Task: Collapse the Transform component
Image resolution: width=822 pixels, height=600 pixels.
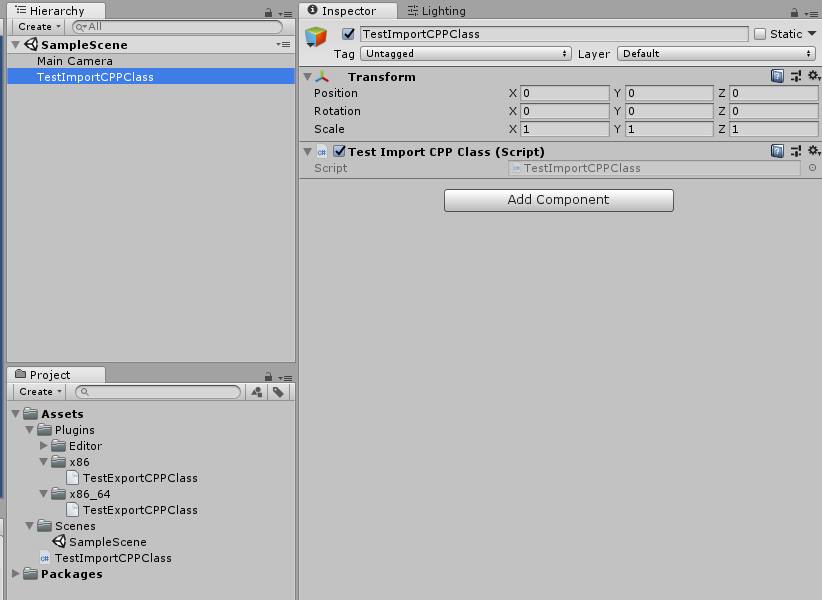Action: (x=308, y=77)
